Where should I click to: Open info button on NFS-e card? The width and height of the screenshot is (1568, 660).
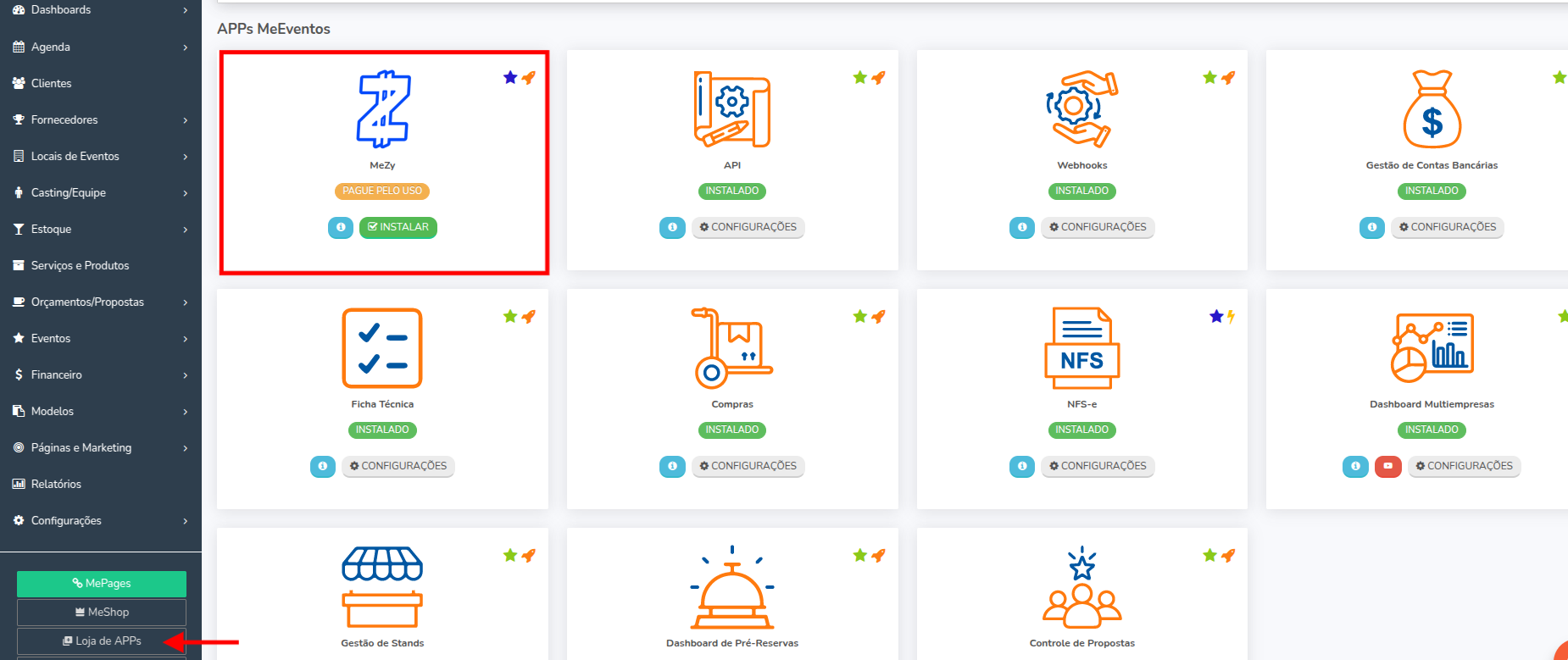[1022, 466]
